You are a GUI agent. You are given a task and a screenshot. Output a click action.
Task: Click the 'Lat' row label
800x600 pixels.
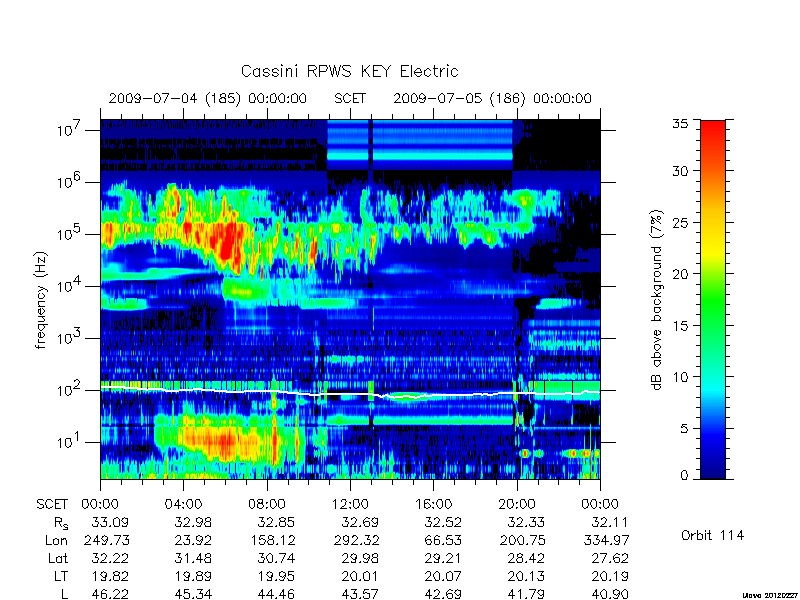[58, 558]
